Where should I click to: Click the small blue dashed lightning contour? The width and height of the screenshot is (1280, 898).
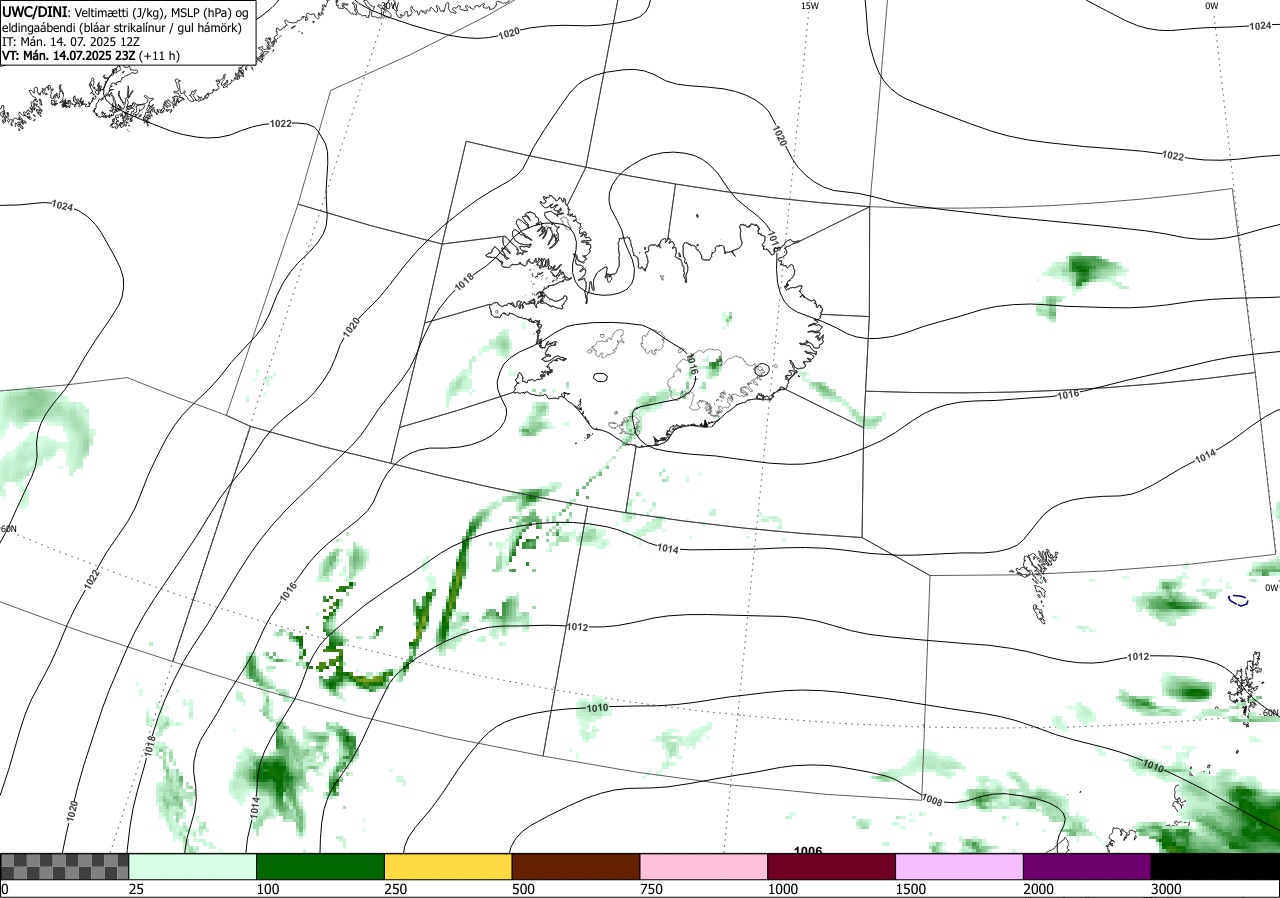[x=1238, y=600]
